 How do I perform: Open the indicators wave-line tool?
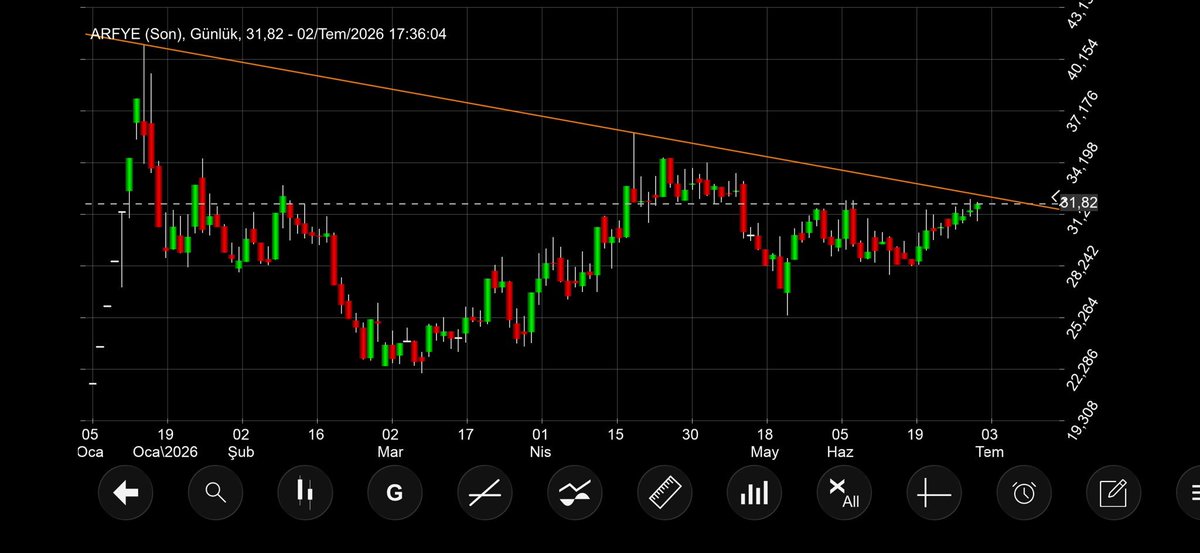pos(575,492)
